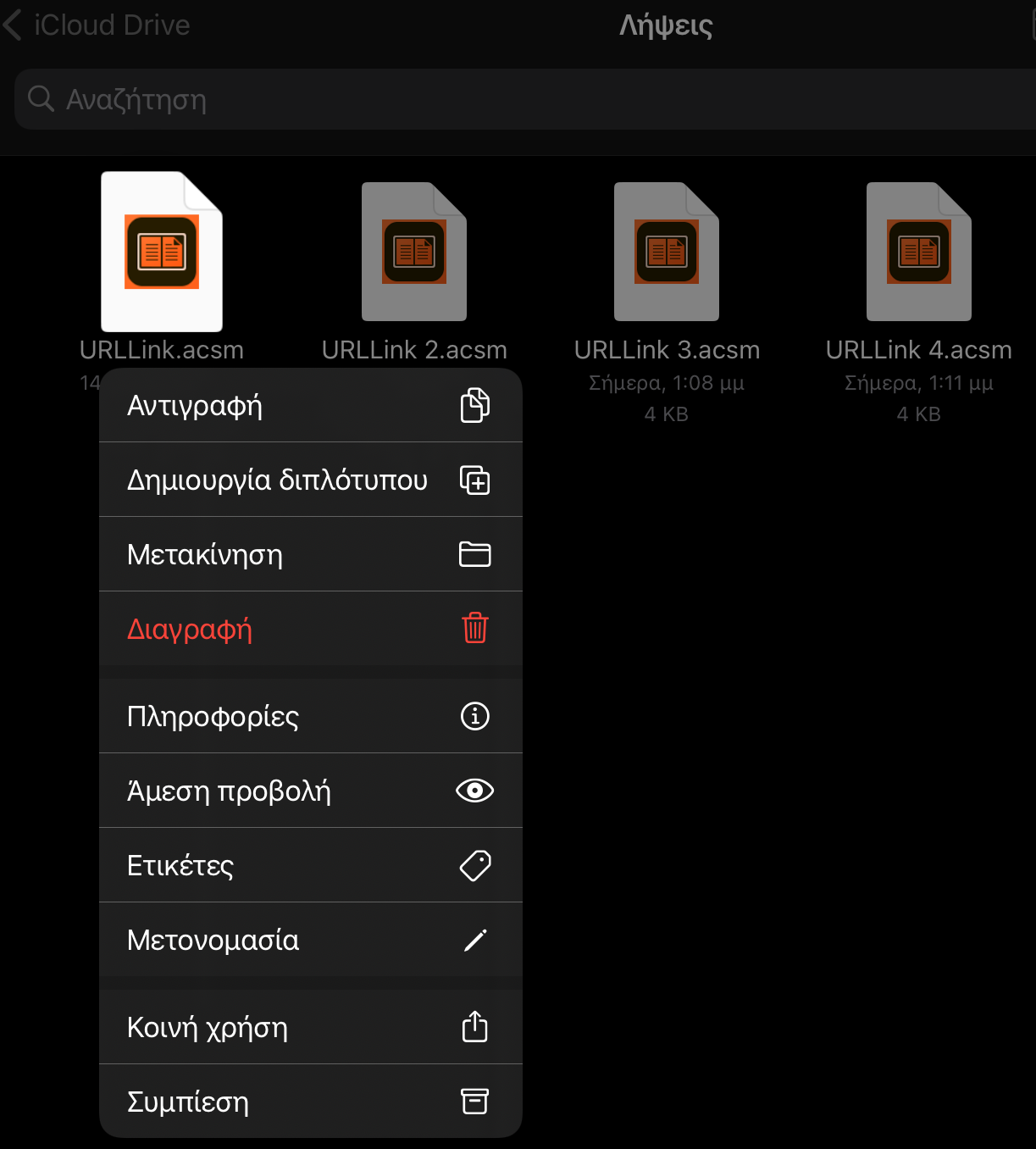Click the file name URLLink 4.acsm

(x=919, y=350)
